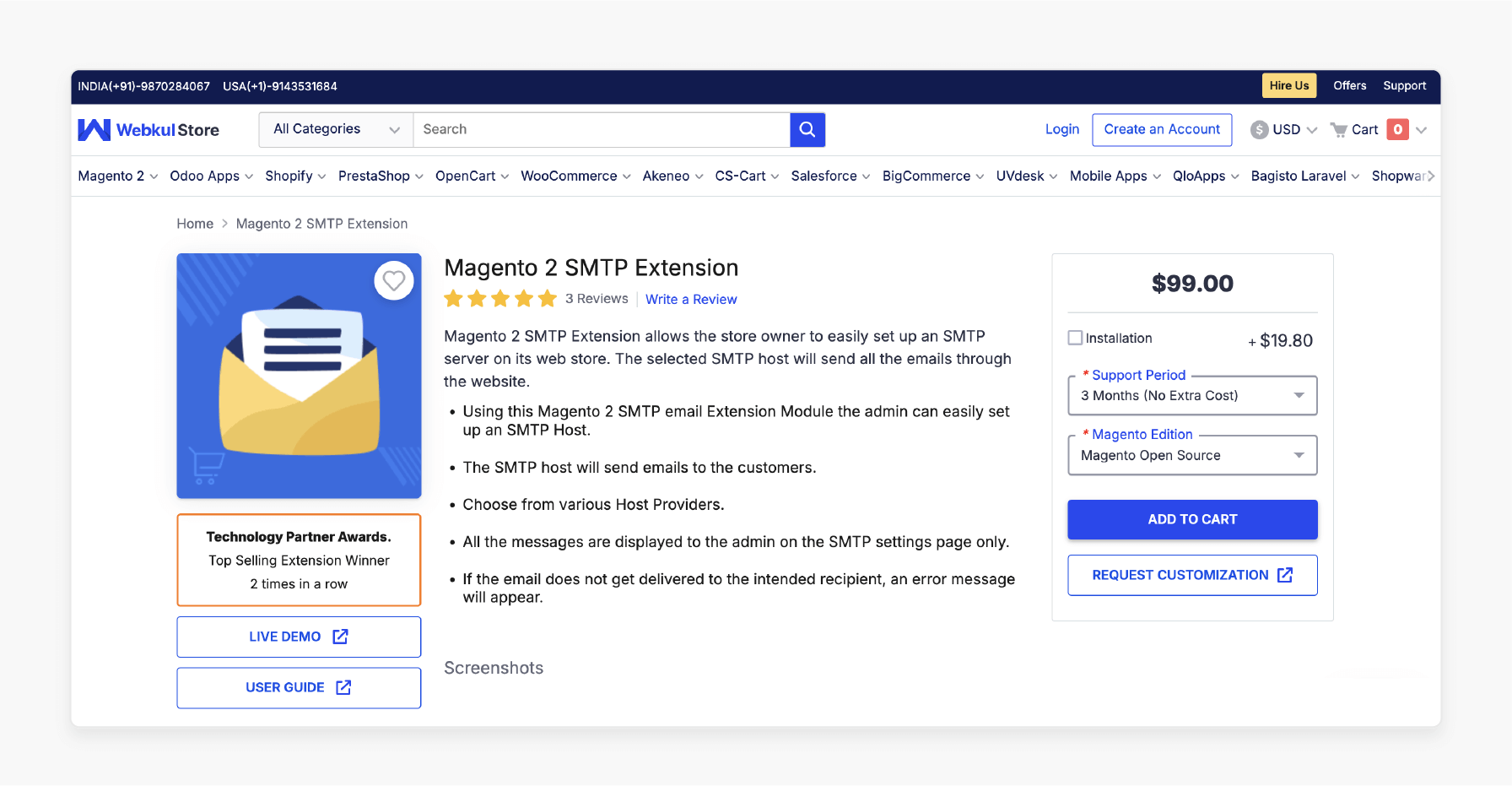The height and width of the screenshot is (786, 1512).
Task: Click Create an Account button
Action: [x=1162, y=129]
